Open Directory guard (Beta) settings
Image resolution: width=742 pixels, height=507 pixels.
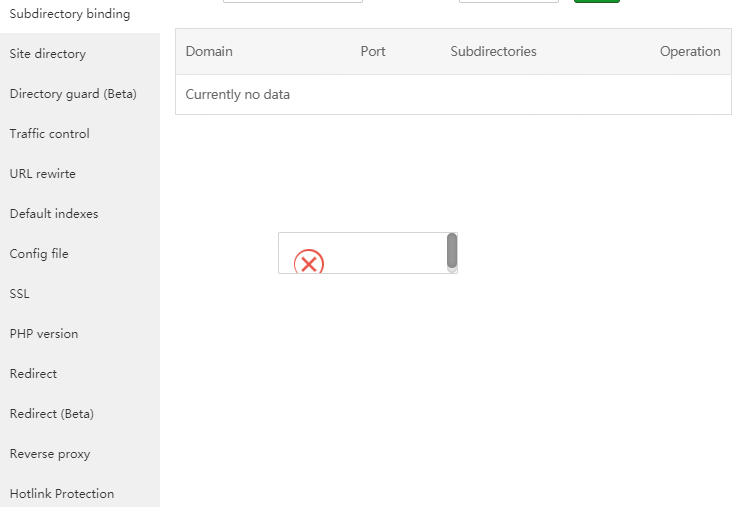point(73,94)
